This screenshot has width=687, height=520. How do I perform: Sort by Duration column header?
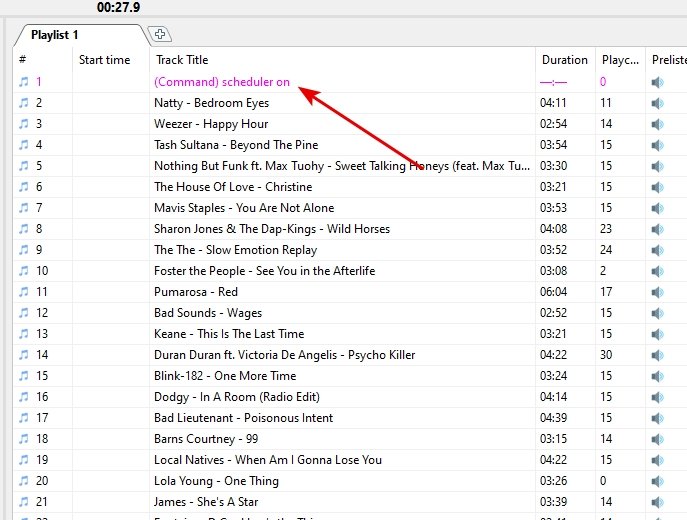point(564,60)
